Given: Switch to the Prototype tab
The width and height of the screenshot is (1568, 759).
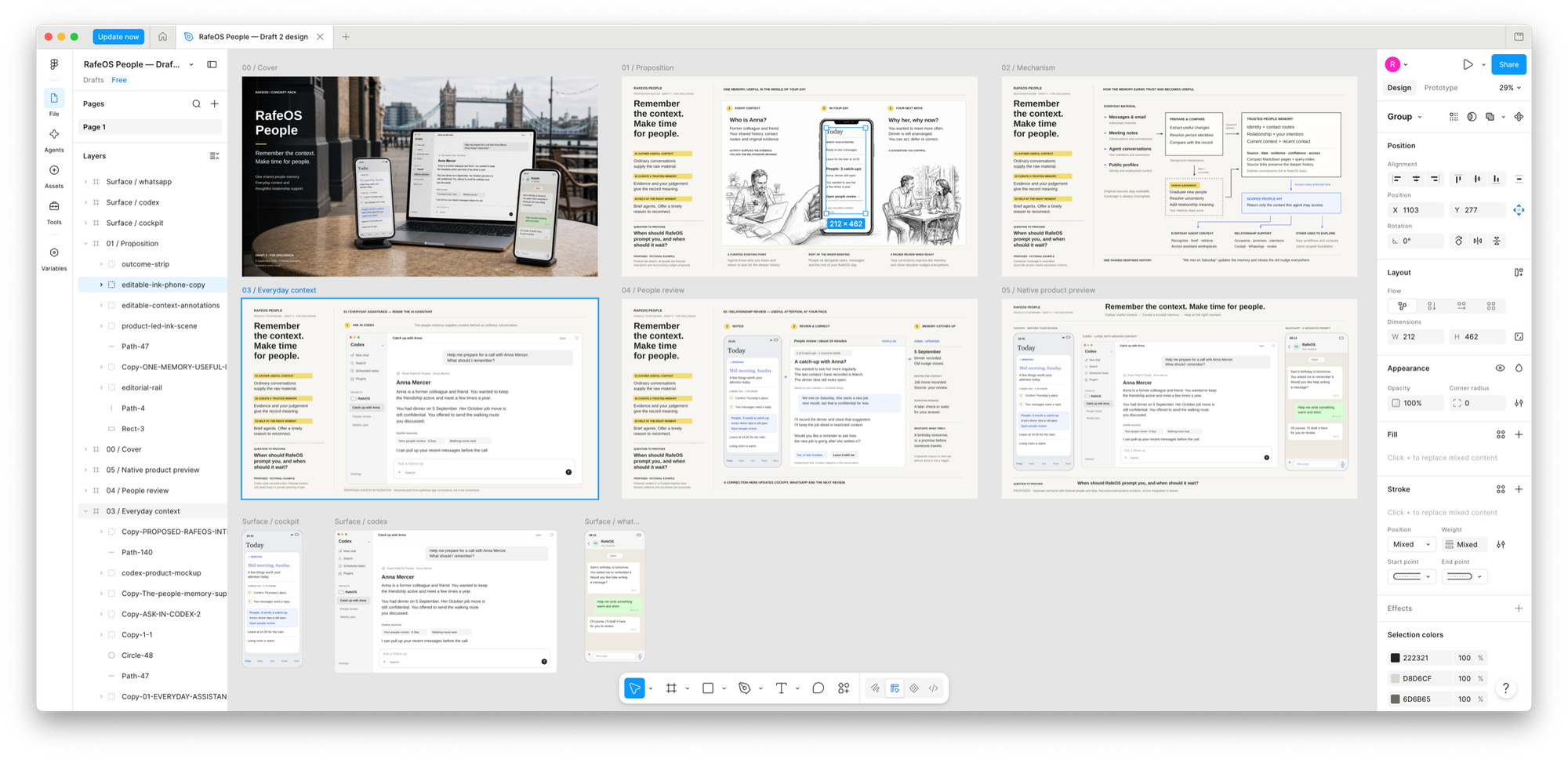Looking at the screenshot, I should click(x=1441, y=88).
